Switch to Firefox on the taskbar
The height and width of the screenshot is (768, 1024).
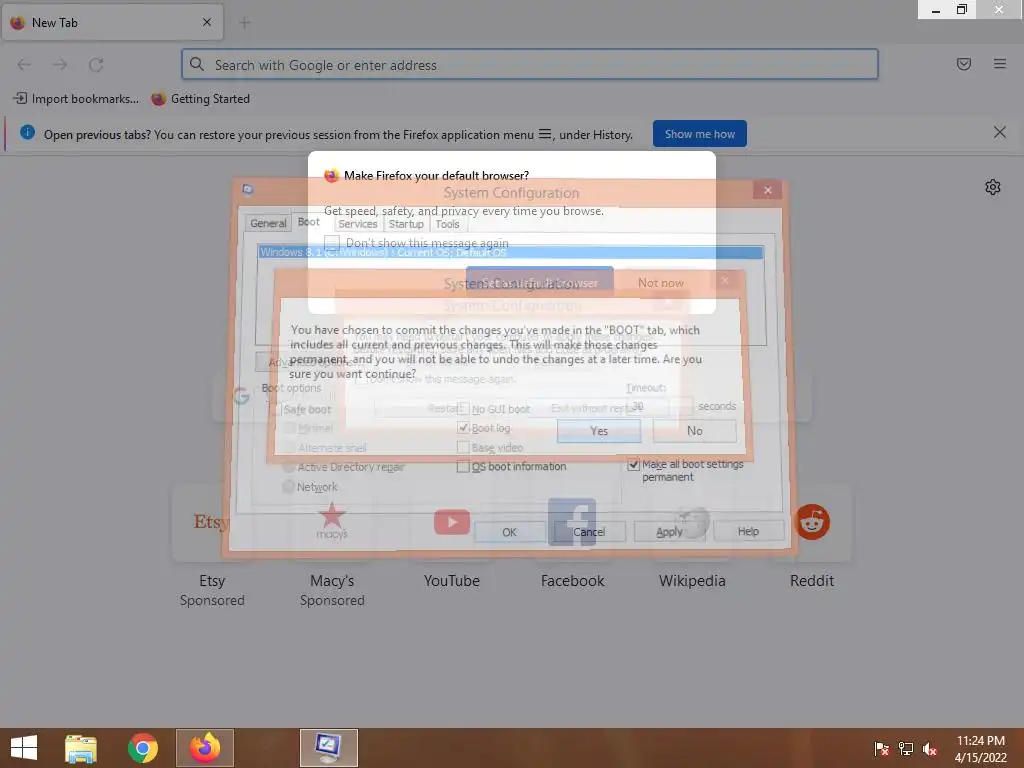(x=204, y=748)
